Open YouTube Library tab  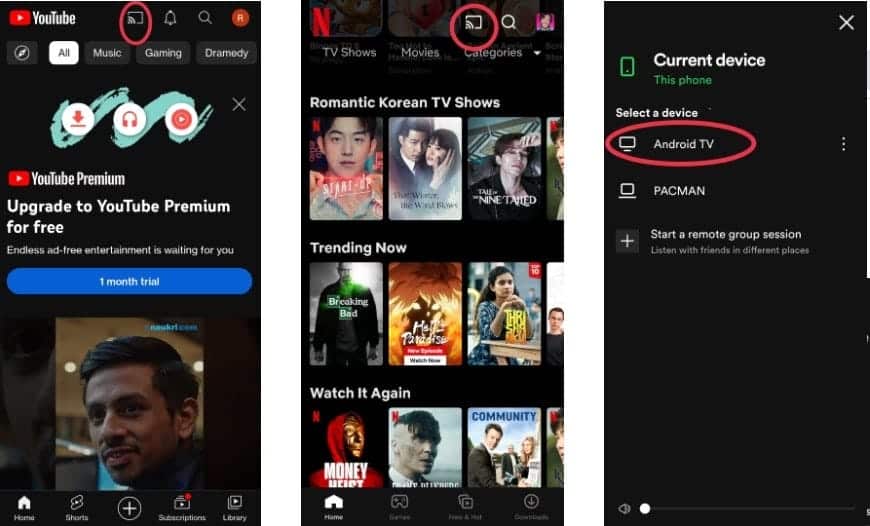[235, 508]
